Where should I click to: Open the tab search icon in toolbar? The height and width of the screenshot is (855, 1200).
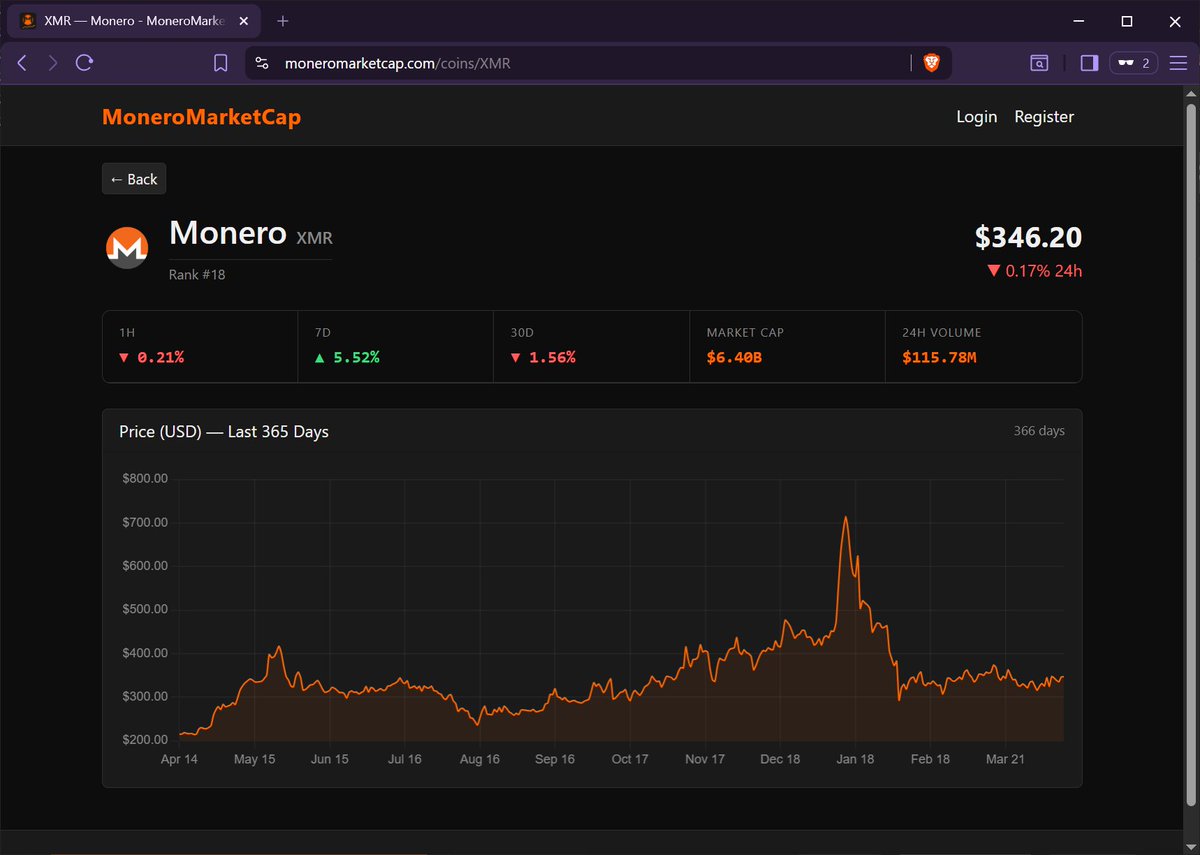1039,63
